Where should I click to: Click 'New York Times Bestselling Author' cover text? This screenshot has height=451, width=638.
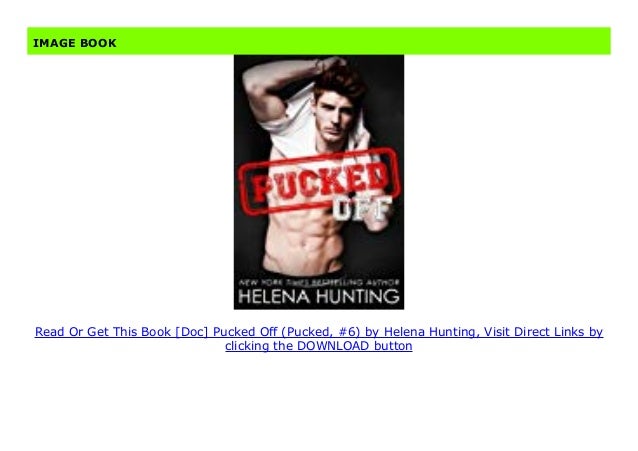coord(319,282)
